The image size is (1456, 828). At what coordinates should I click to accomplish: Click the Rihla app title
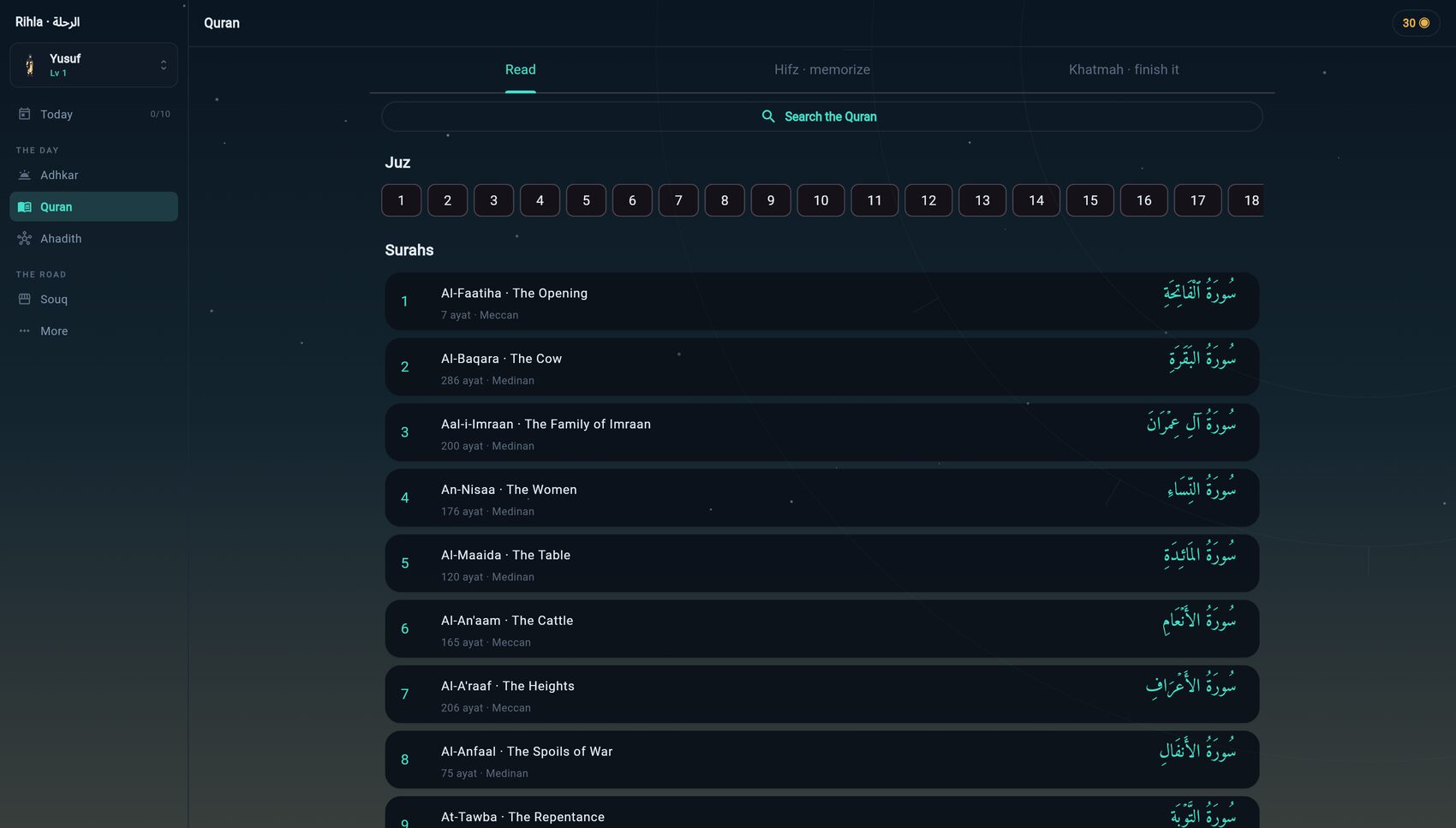pyautogui.click(x=47, y=22)
